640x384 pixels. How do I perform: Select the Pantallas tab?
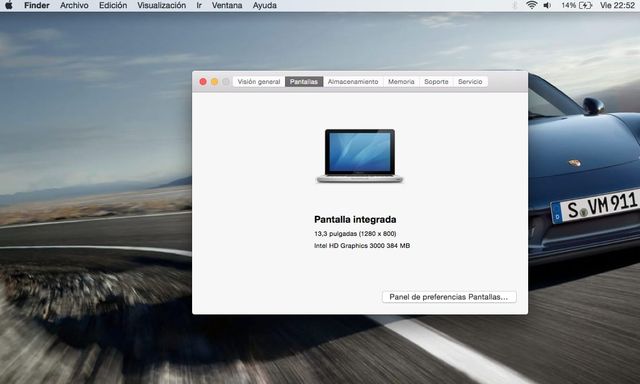point(304,82)
